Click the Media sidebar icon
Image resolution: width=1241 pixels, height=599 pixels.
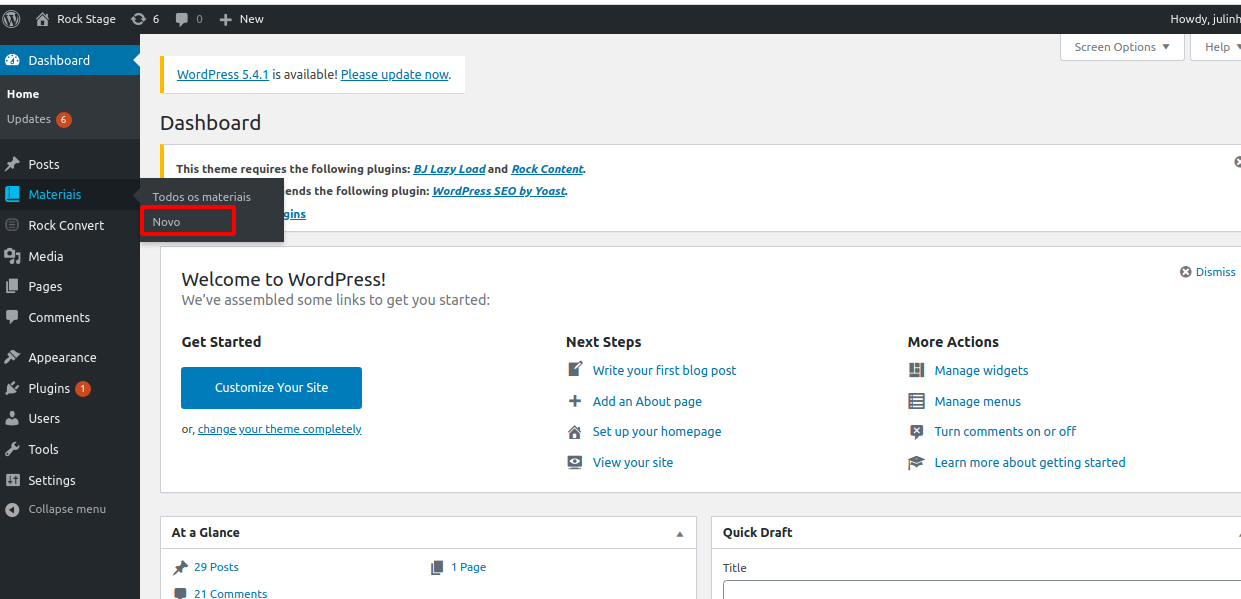pos(13,256)
